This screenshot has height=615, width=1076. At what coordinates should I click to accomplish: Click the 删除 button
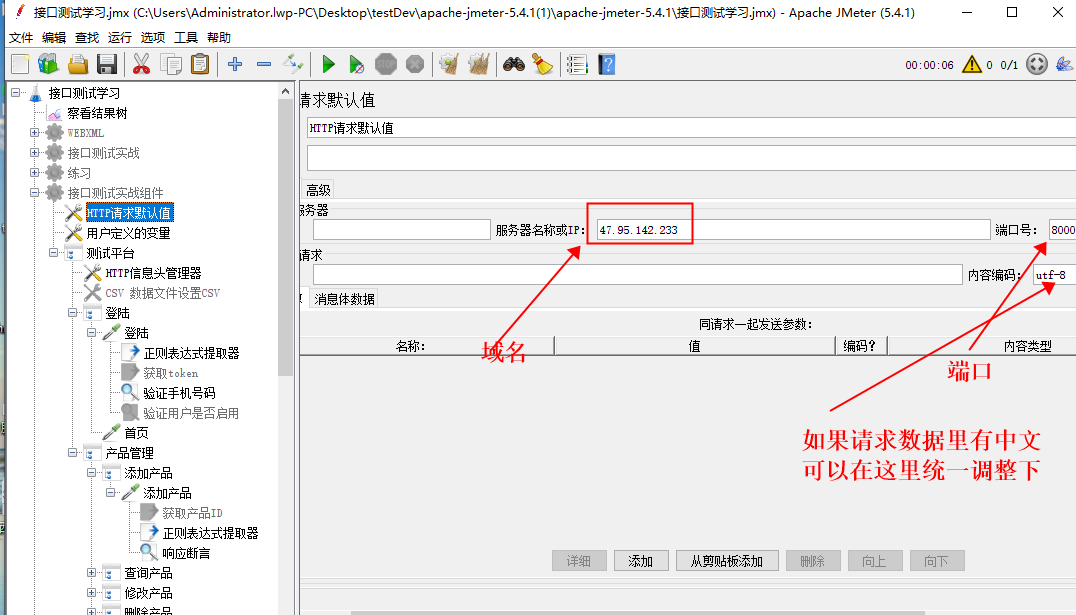click(813, 561)
